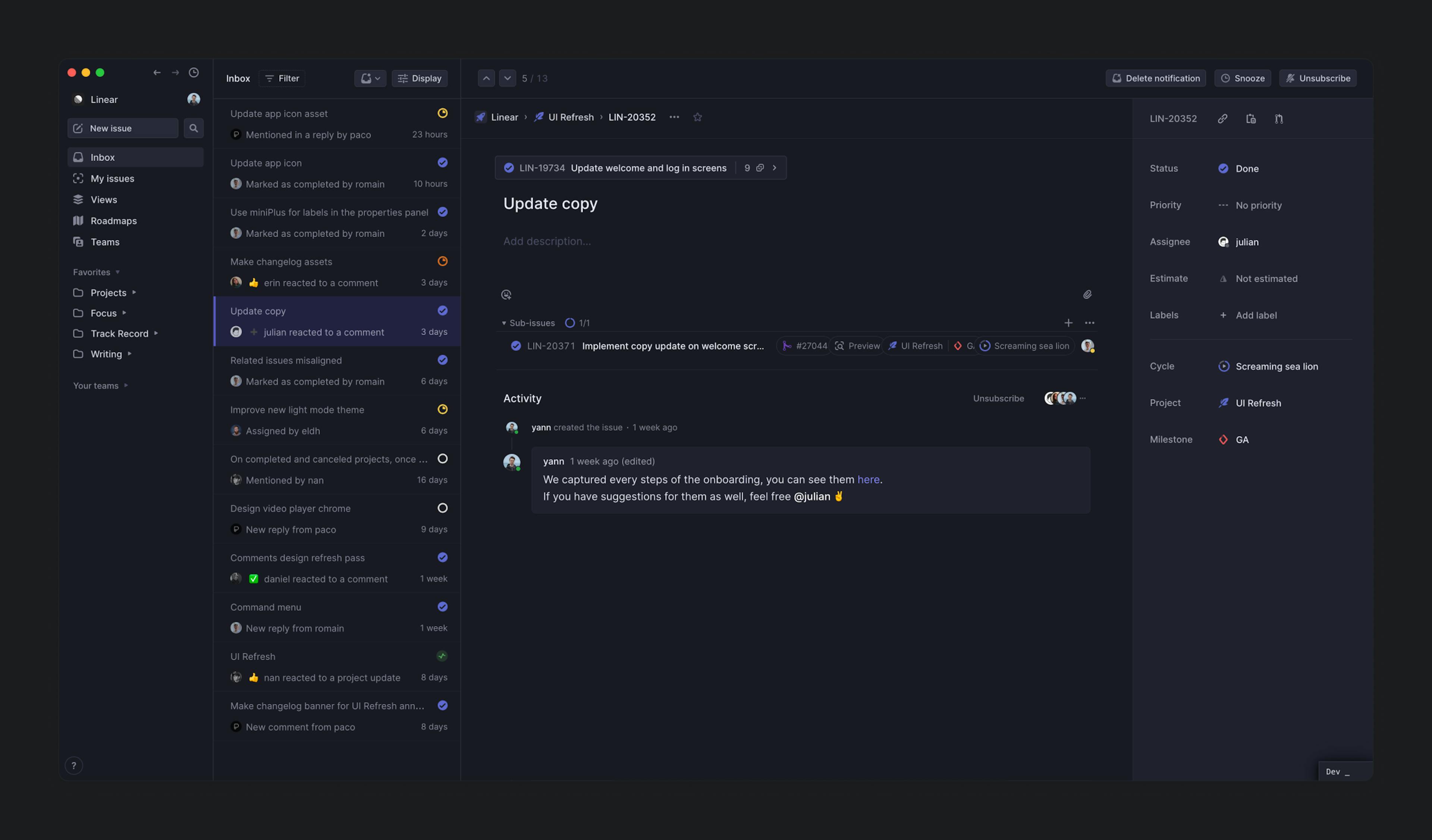Viewport: 1432px width, 840px height.
Task: Open search magnifier next to New issue
Action: click(x=194, y=128)
